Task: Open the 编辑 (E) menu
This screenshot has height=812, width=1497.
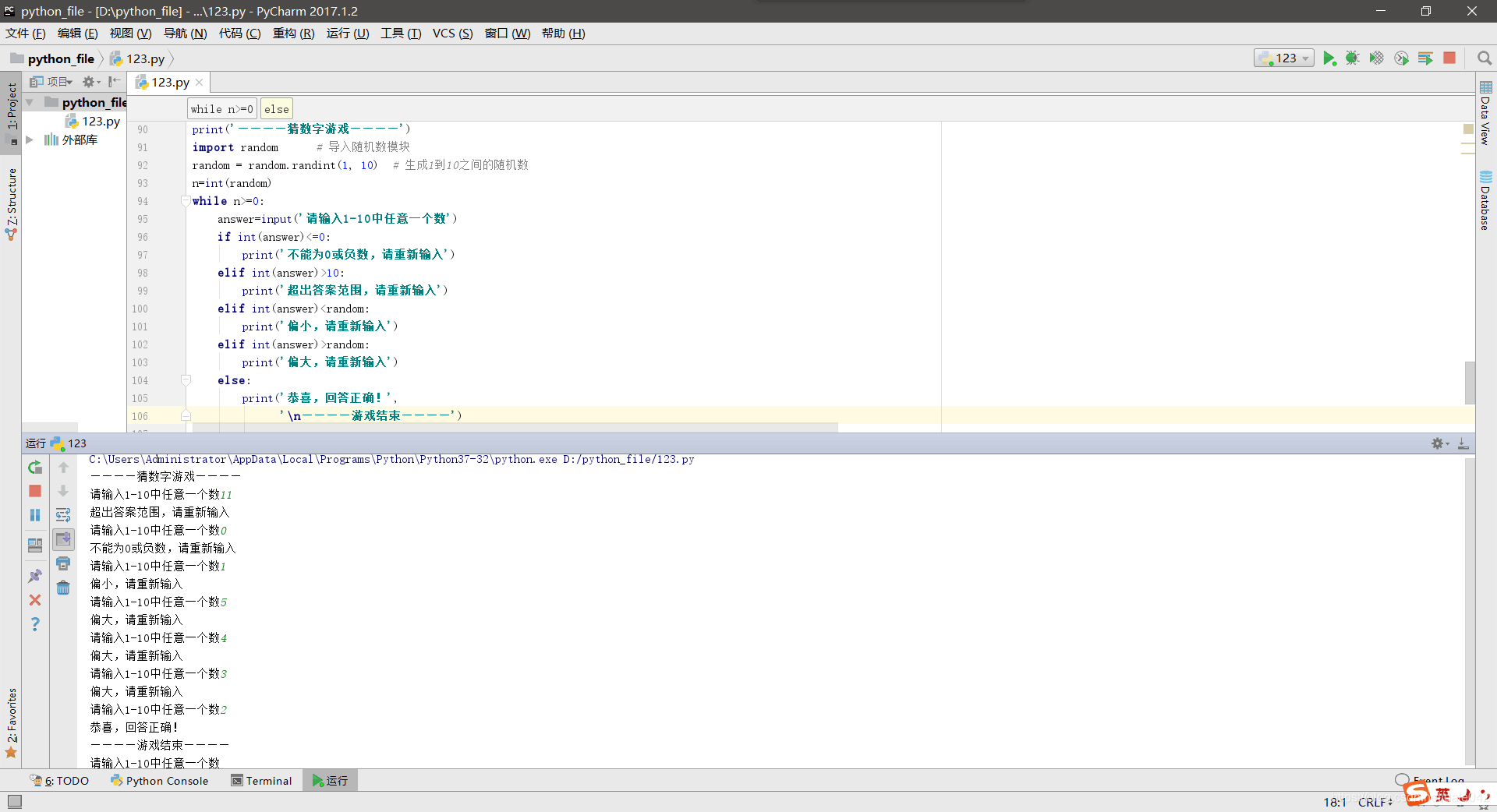Action: pos(77,34)
